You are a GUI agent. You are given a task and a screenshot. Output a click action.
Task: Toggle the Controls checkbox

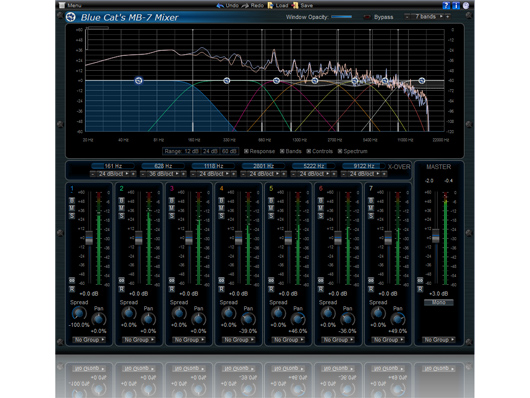[x=309, y=151]
